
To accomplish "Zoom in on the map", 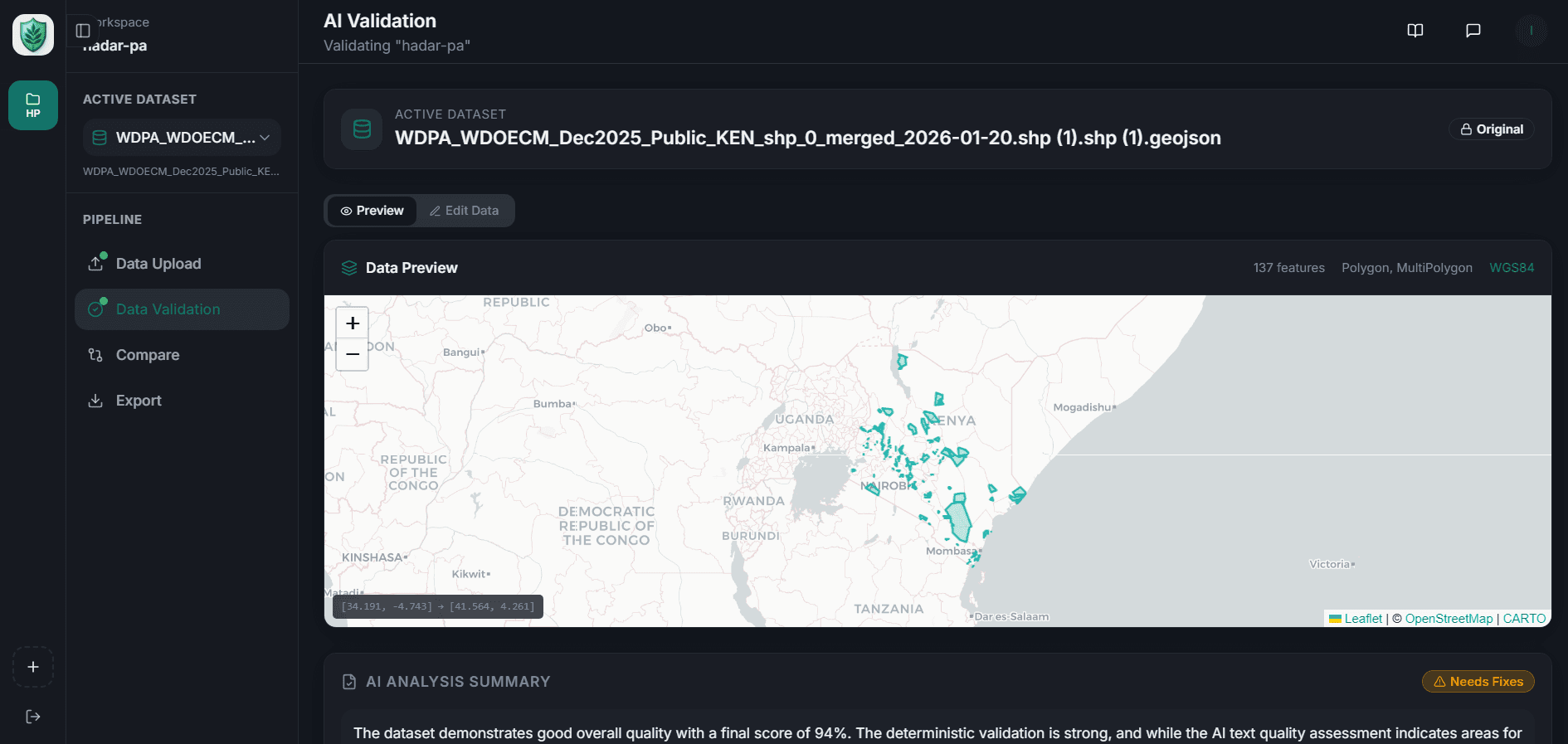I will pyautogui.click(x=353, y=323).
